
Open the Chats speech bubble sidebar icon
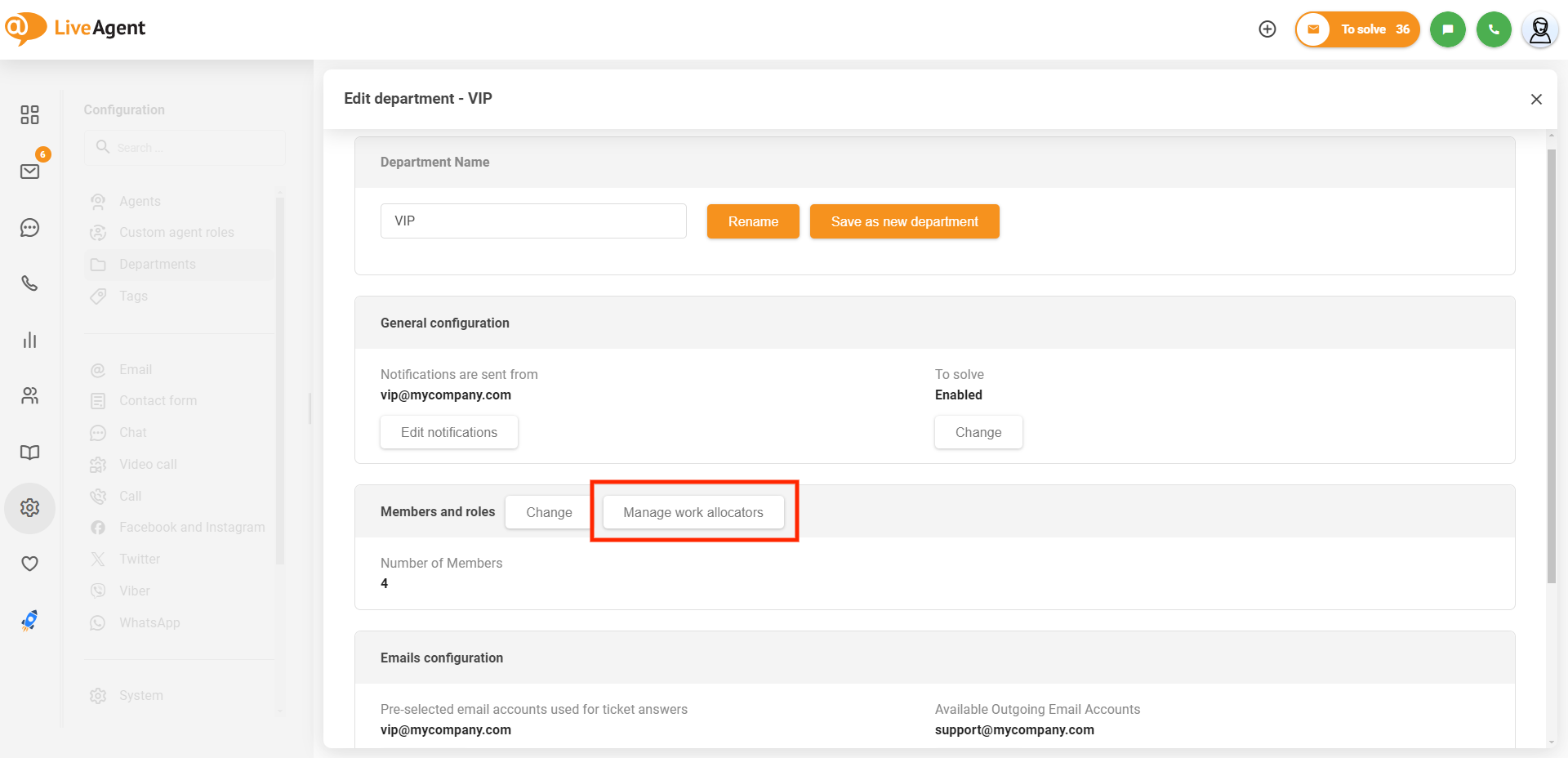pyautogui.click(x=29, y=228)
